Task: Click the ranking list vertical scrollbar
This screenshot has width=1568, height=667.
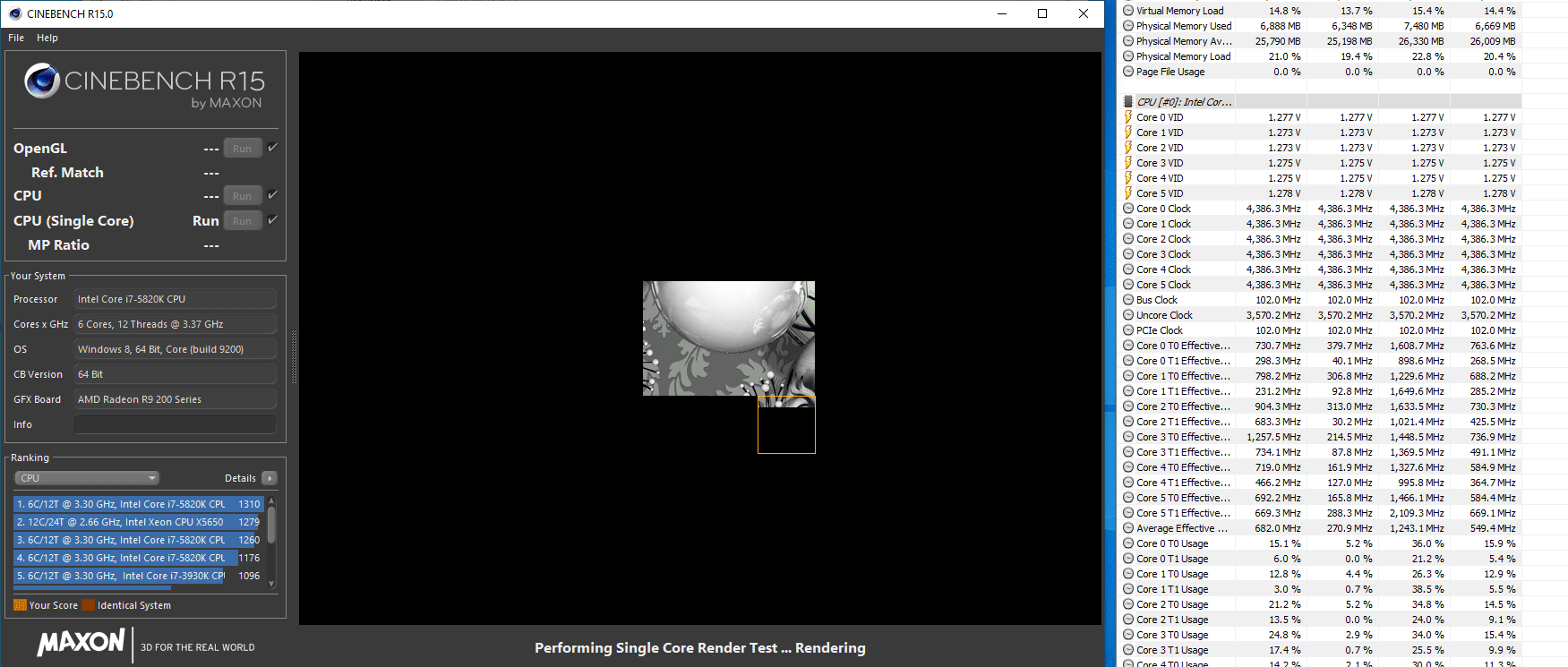Action: (x=271, y=525)
